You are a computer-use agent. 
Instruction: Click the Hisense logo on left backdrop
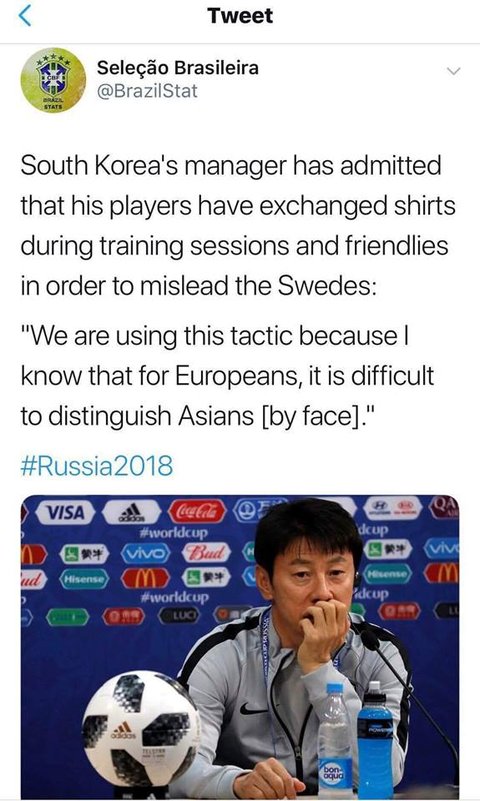tap(84, 578)
